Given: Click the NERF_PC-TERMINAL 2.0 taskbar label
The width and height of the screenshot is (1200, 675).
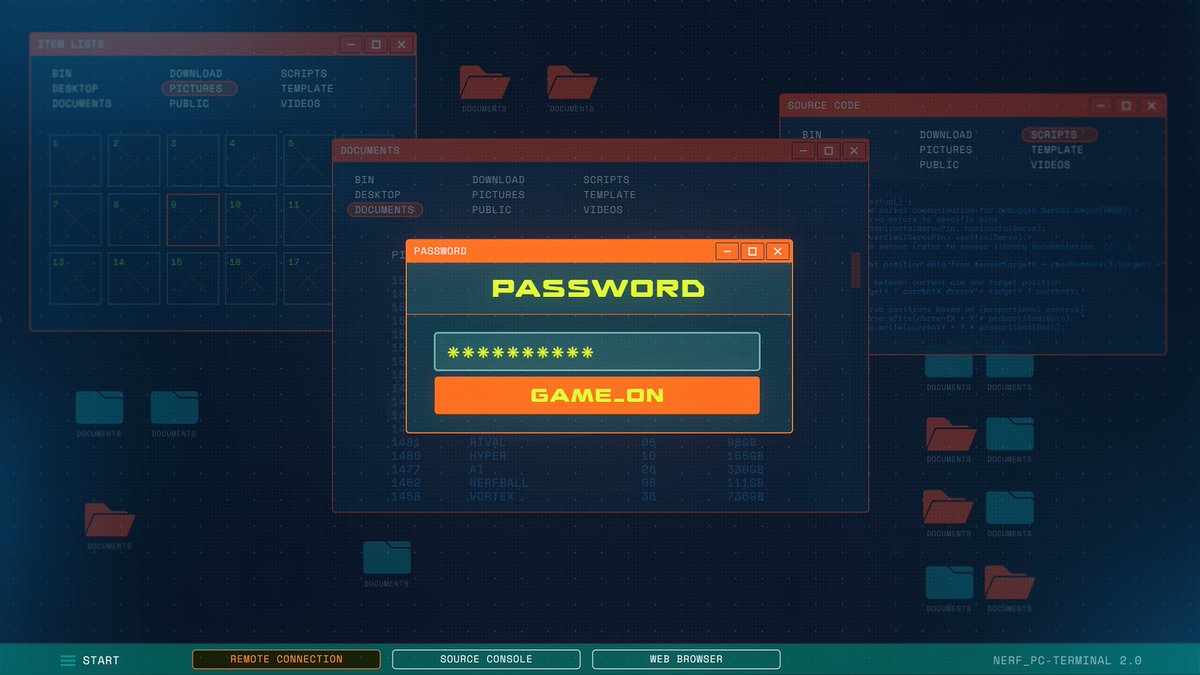Looking at the screenshot, I should point(1067,661).
